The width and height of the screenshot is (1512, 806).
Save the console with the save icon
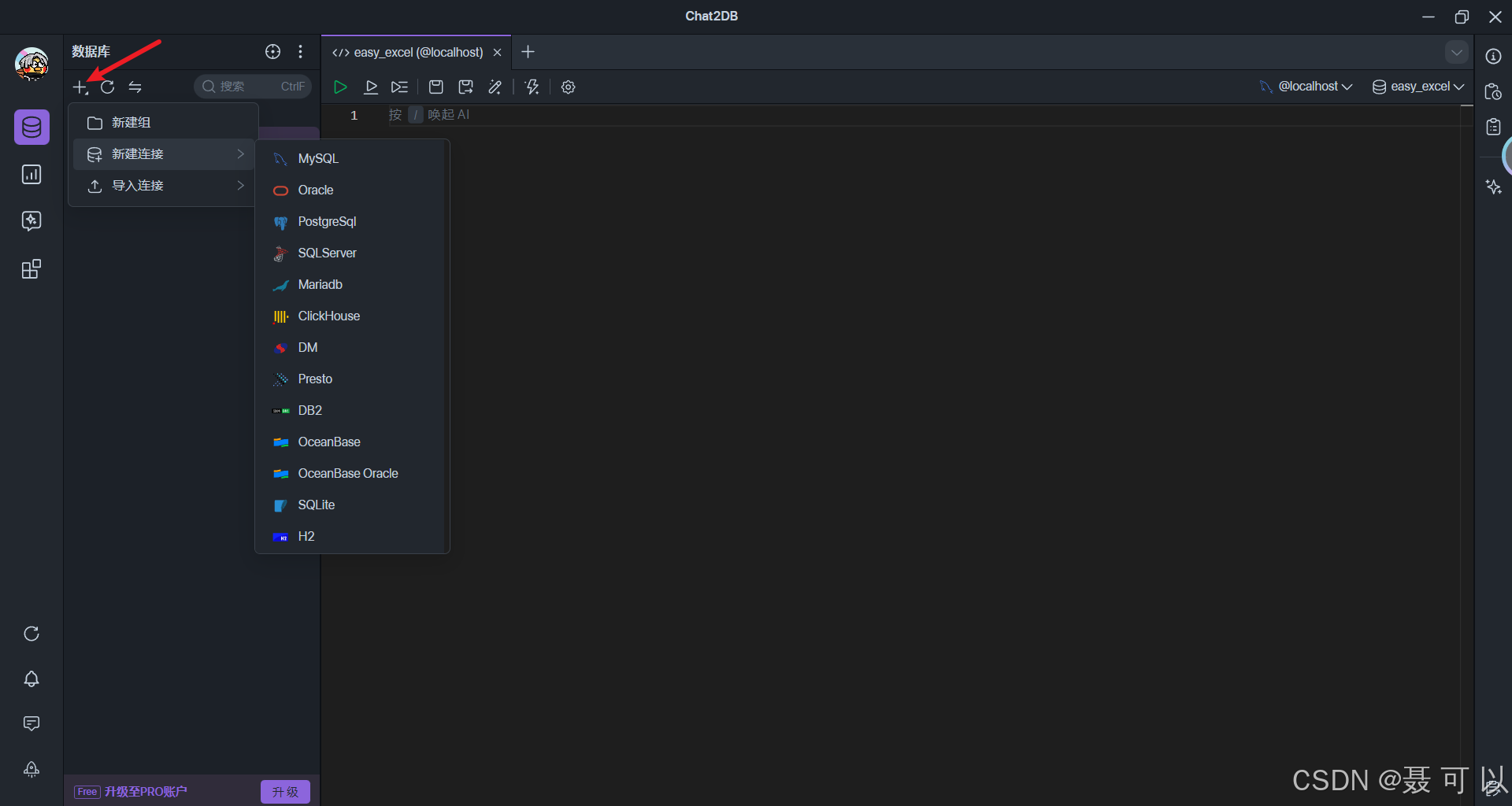436,87
